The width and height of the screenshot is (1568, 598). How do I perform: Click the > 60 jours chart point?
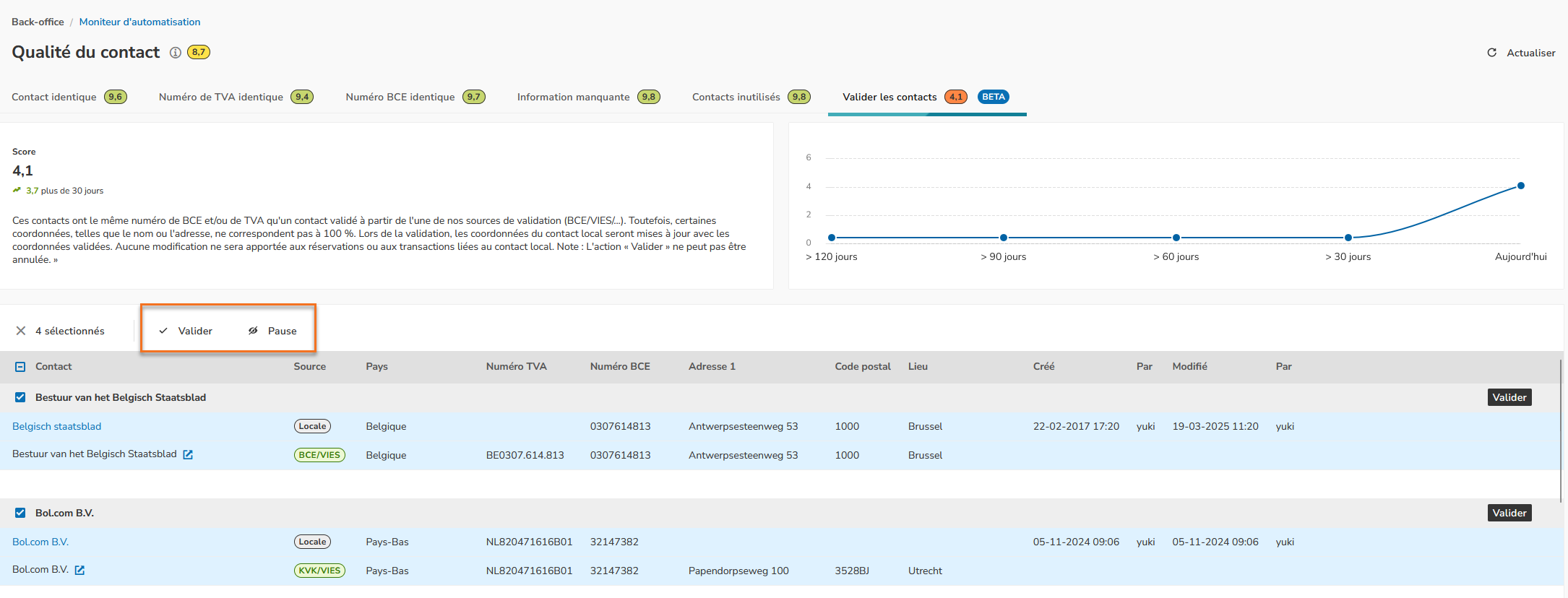(x=1176, y=238)
